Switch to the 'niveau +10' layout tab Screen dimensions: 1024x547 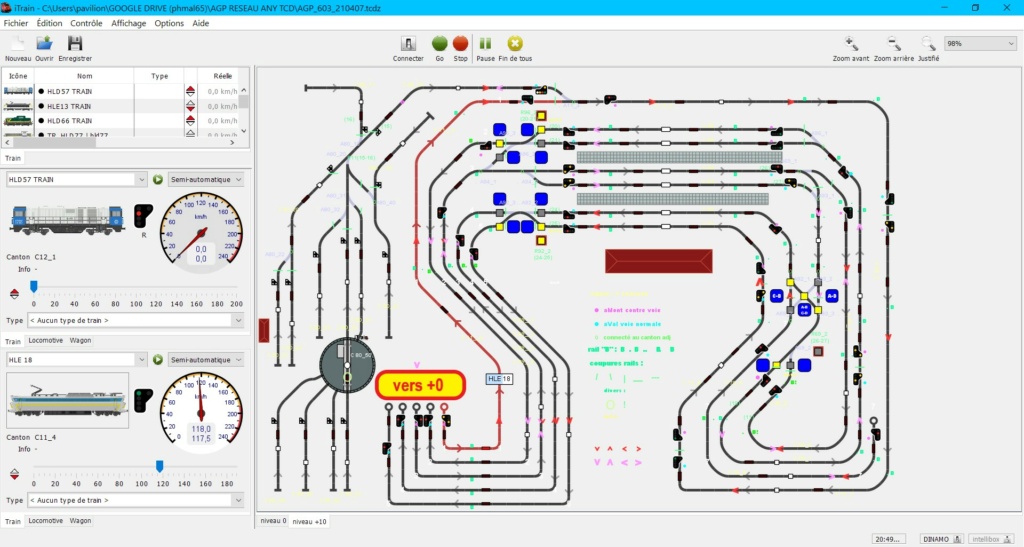coord(310,522)
